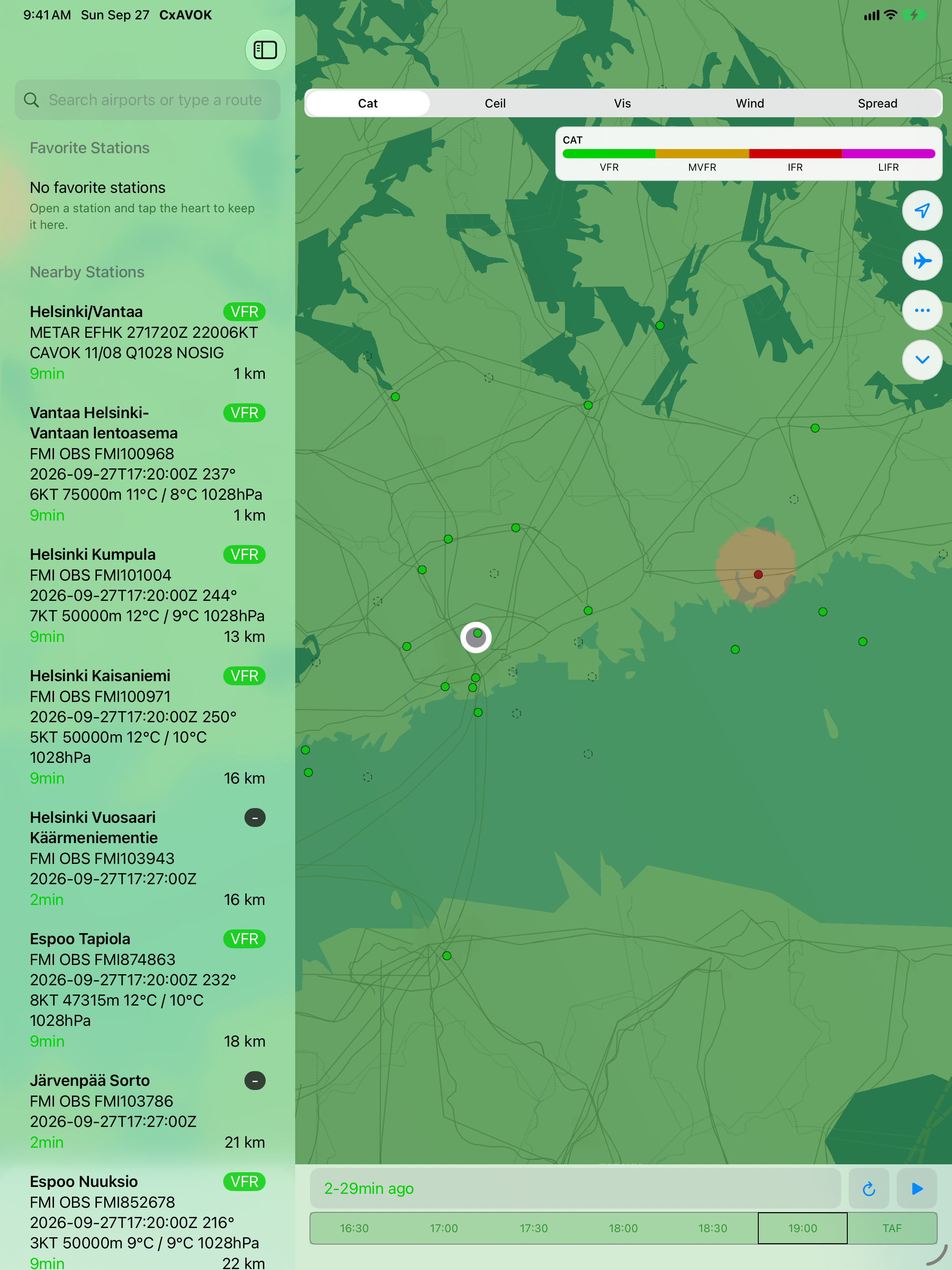Switch to the Ceil layer tab
952x1270 pixels.
(495, 103)
